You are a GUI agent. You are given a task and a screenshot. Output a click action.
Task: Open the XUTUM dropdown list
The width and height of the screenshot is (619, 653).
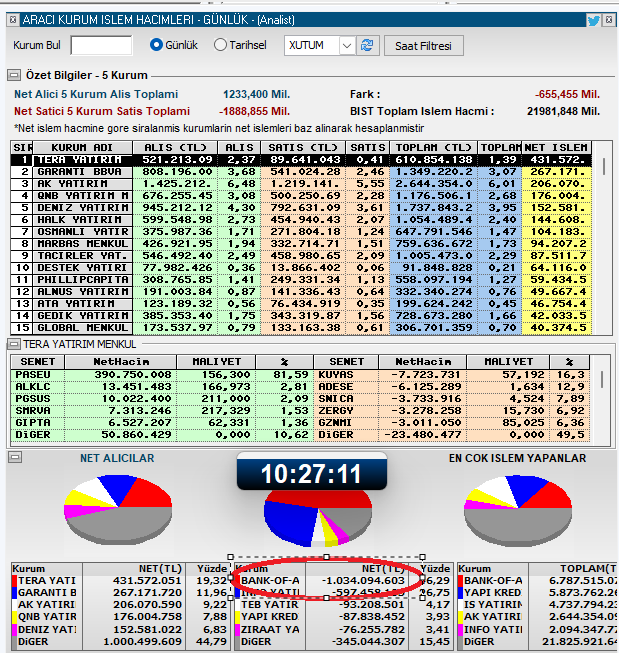(347, 45)
